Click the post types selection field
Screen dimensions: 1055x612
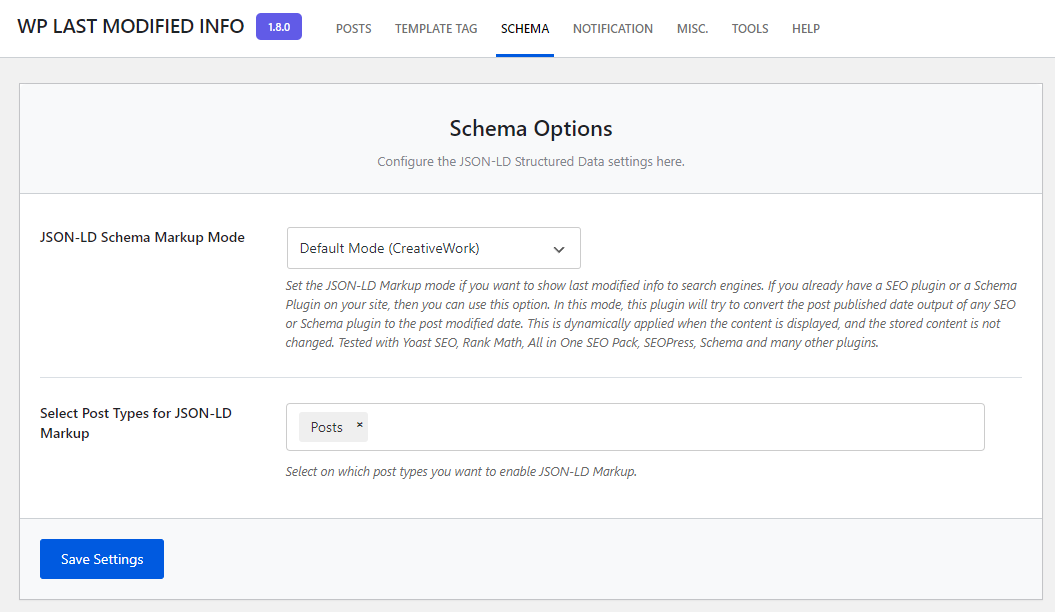click(635, 427)
